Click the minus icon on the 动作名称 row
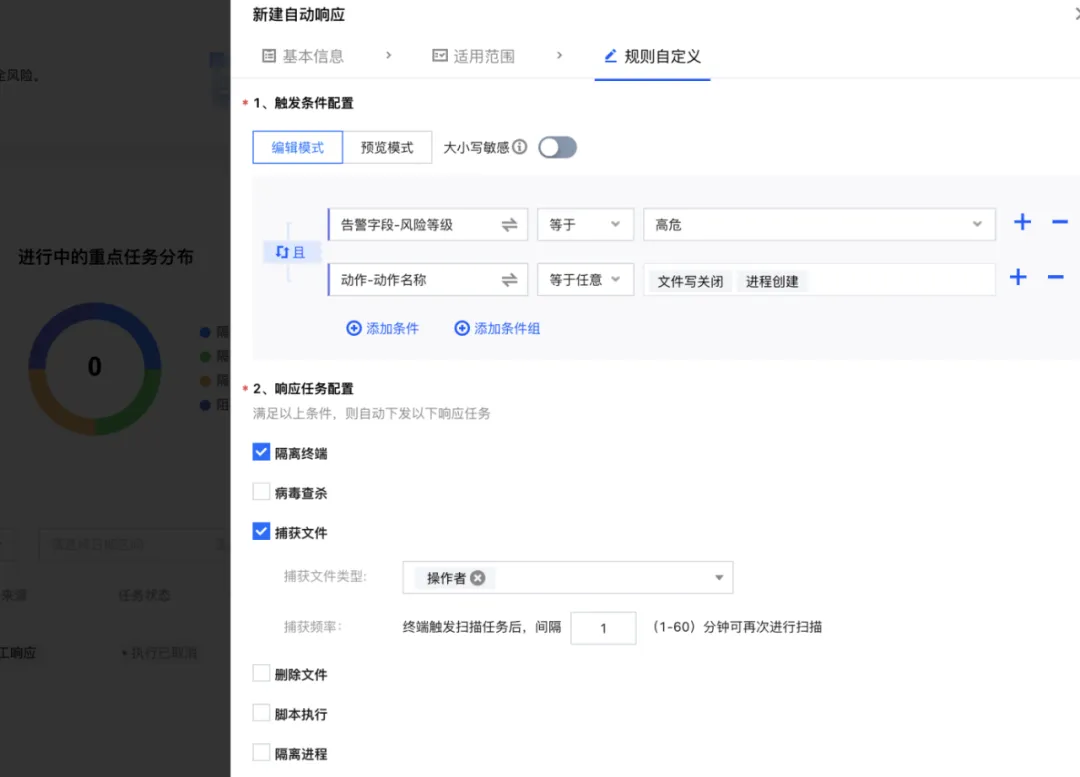The image size is (1080, 777). (1055, 278)
